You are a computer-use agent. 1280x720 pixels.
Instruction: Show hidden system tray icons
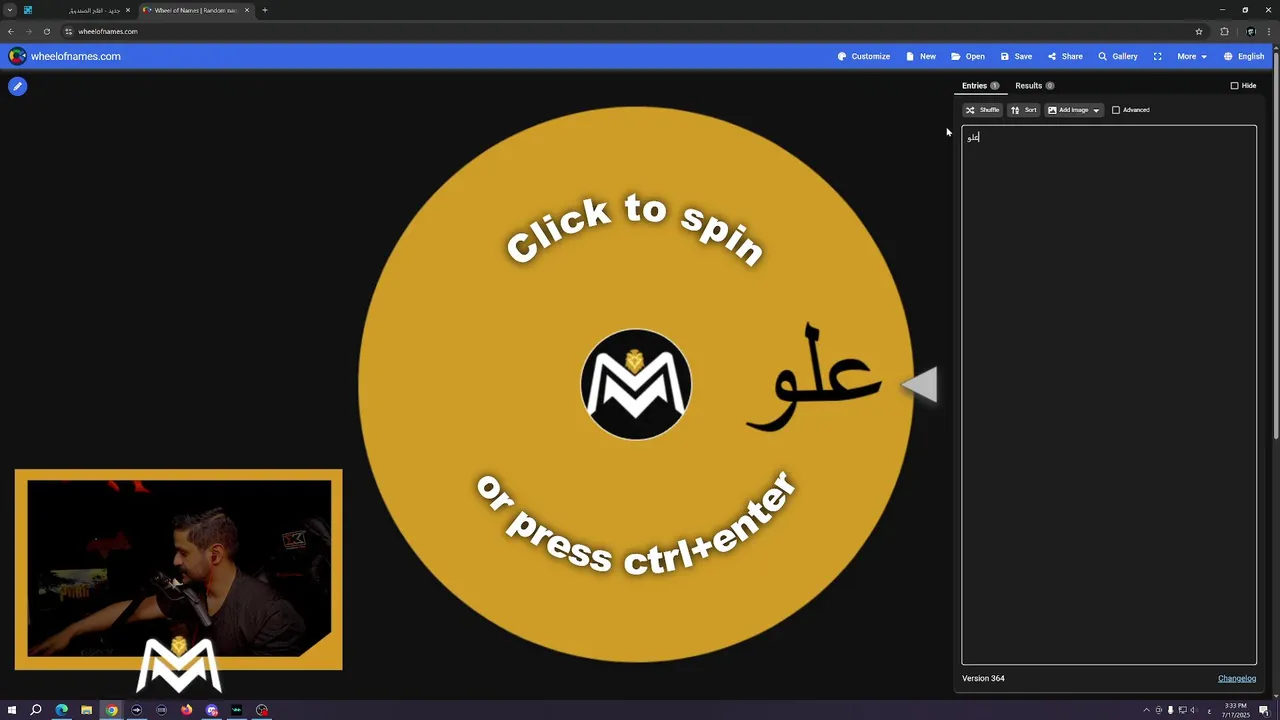(1146, 710)
